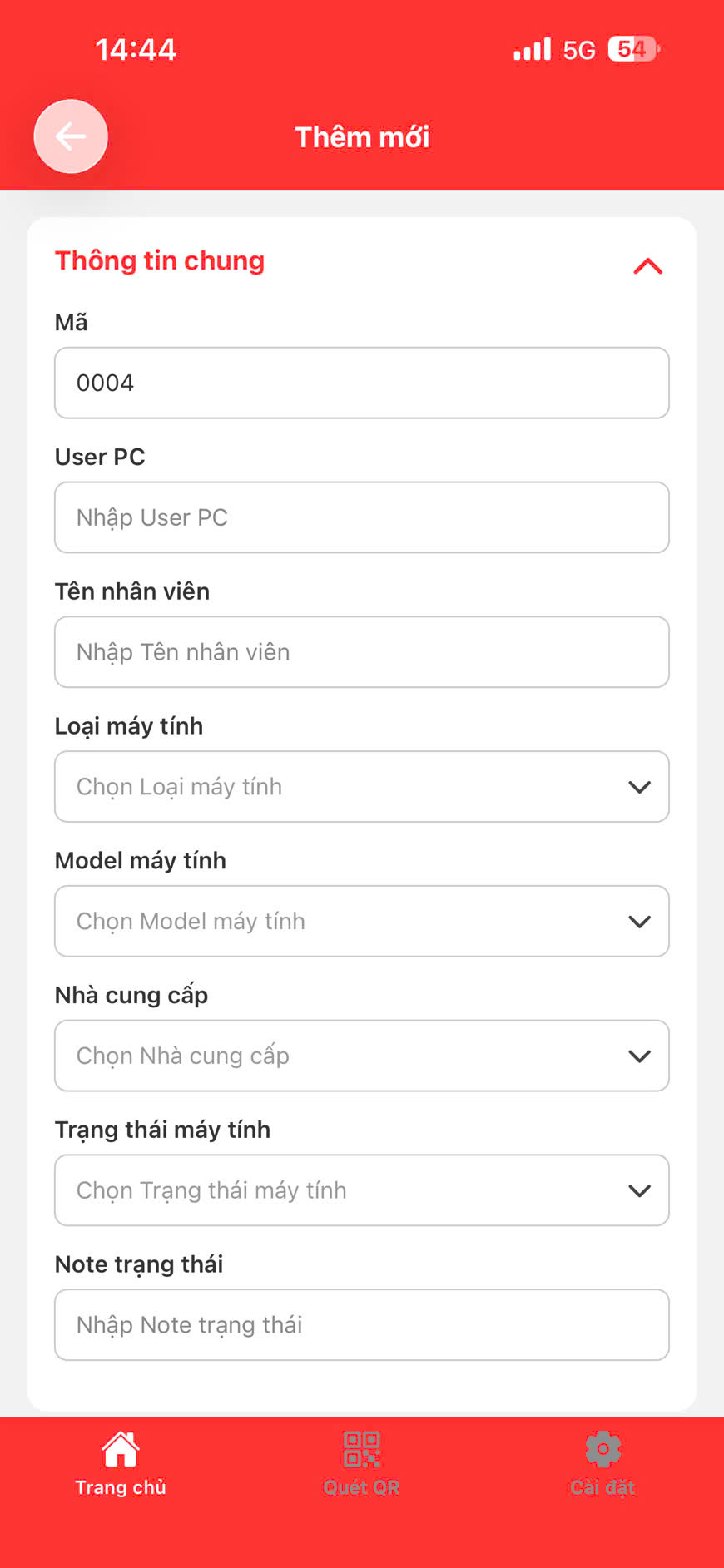Tap the back arrow button

click(x=71, y=136)
